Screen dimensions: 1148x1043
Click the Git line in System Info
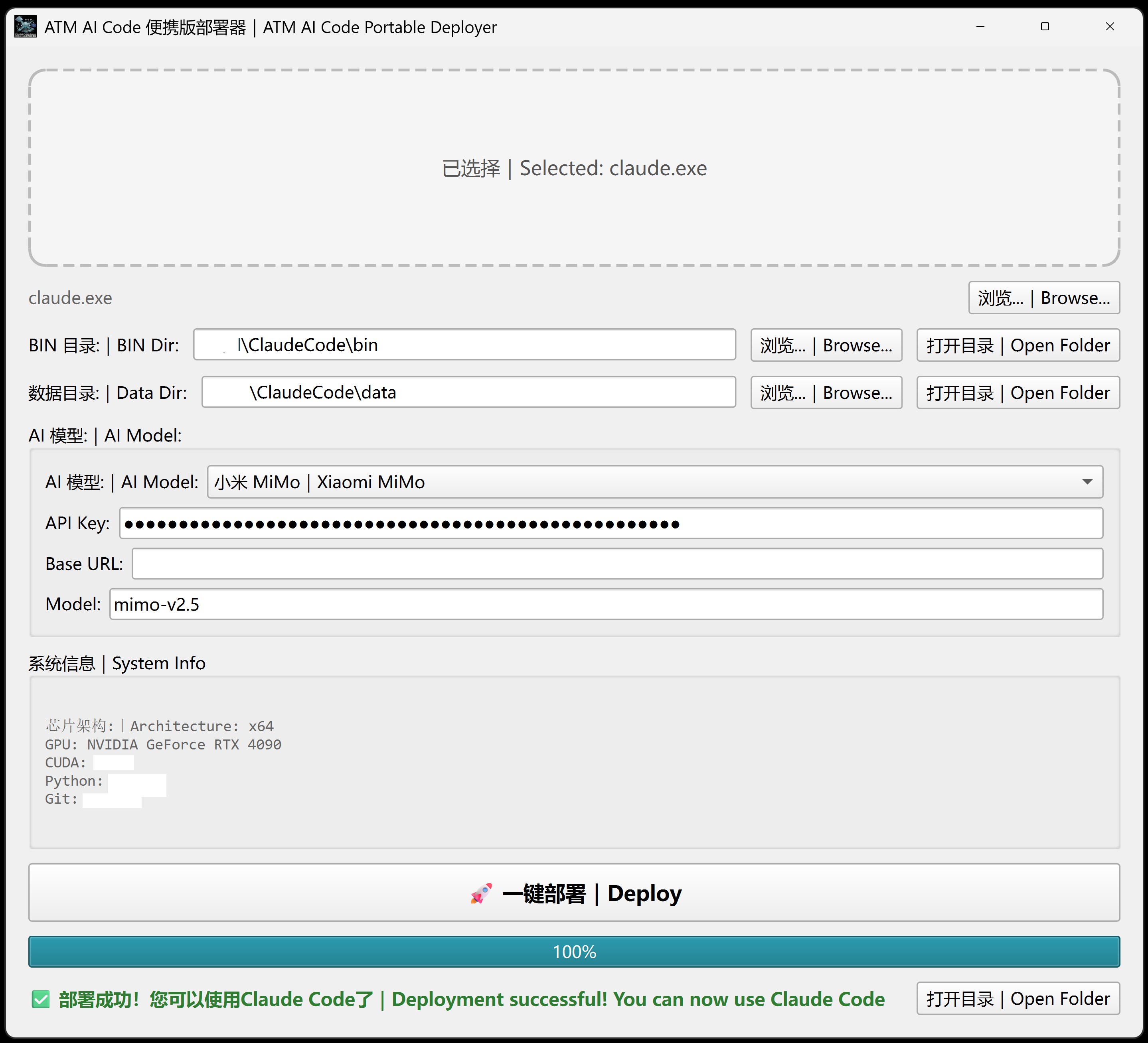point(93,799)
